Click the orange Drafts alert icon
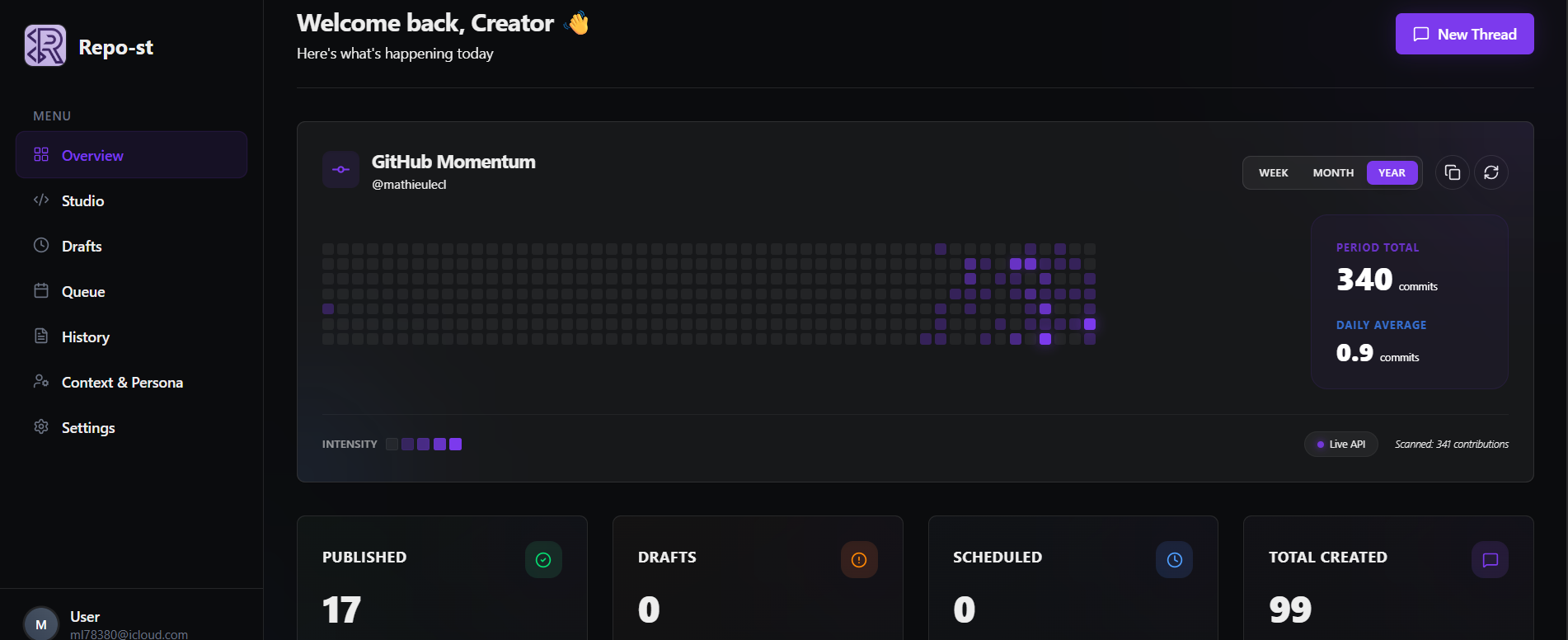 pyautogui.click(x=859, y=560)
